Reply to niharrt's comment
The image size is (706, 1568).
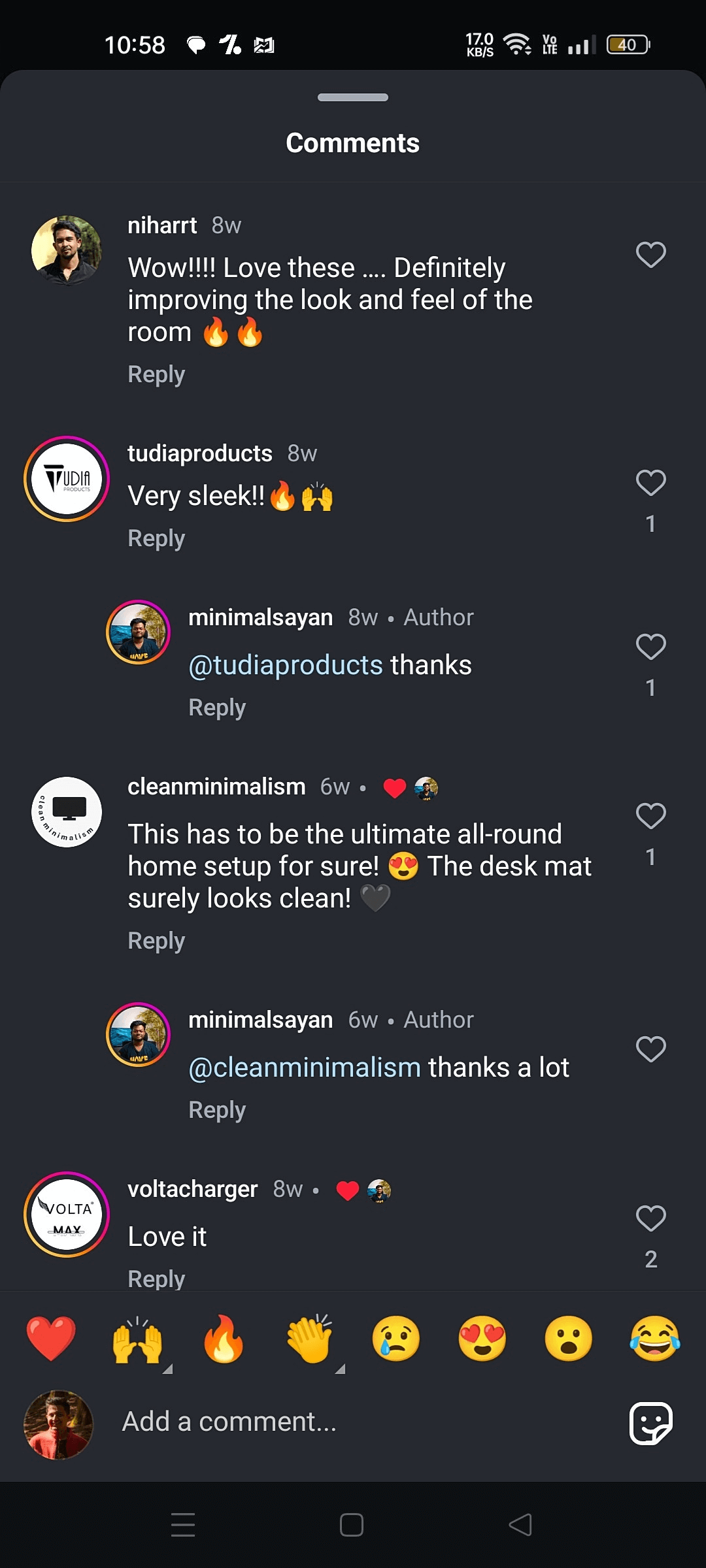[156, 374]
